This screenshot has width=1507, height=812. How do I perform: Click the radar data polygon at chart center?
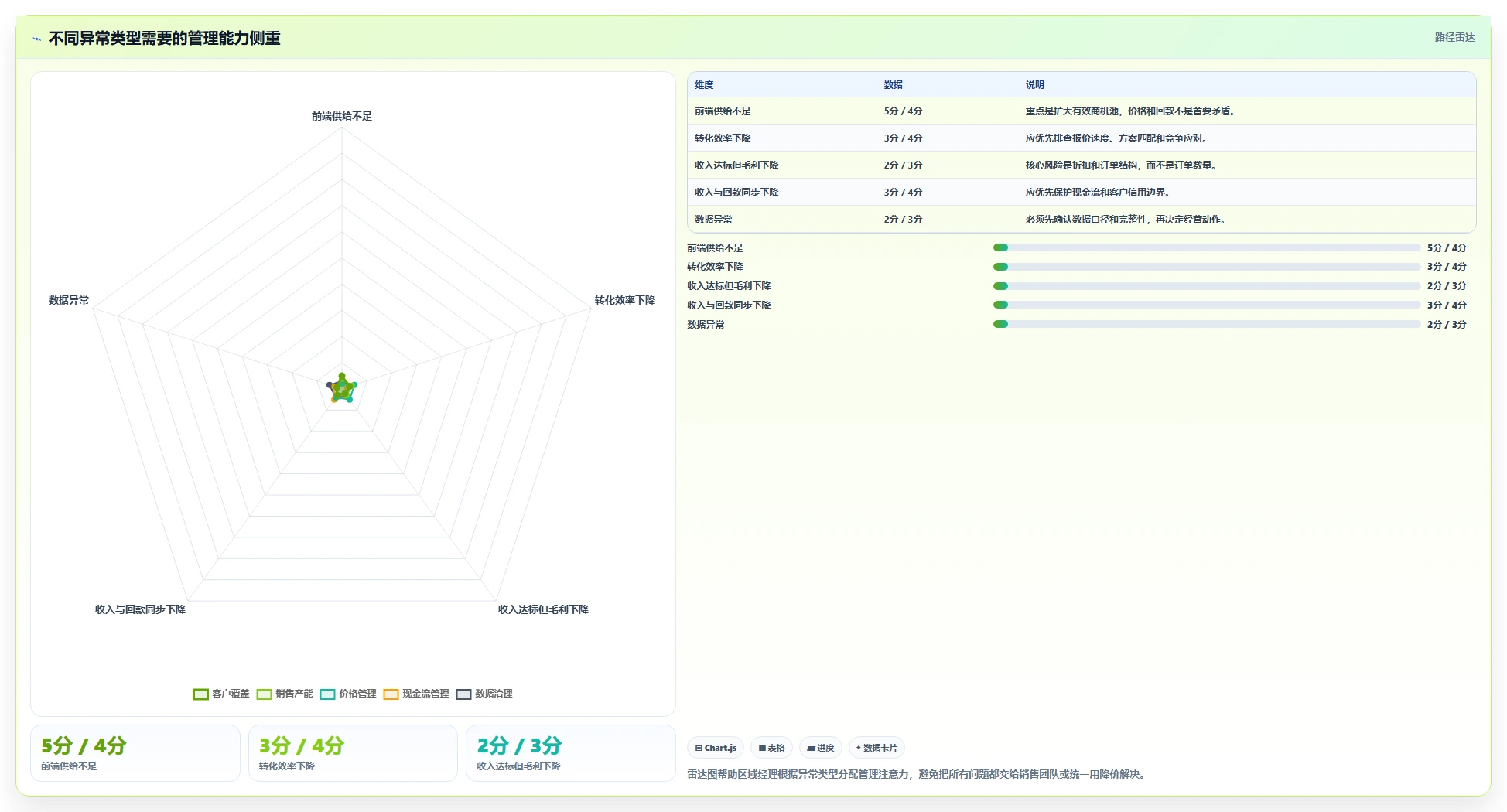[x=342, y=388]
